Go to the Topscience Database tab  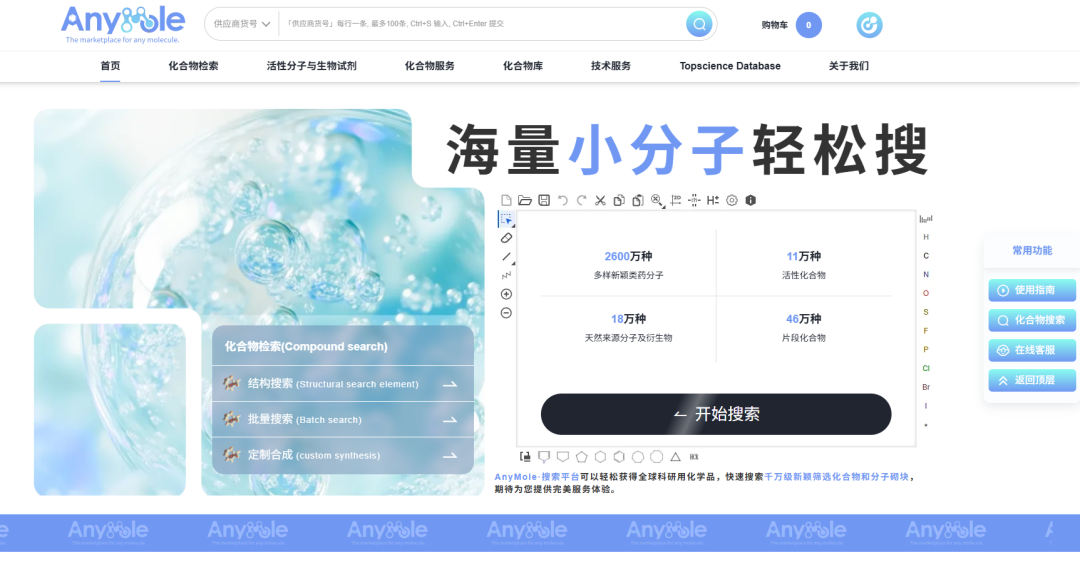coord(730,66)
